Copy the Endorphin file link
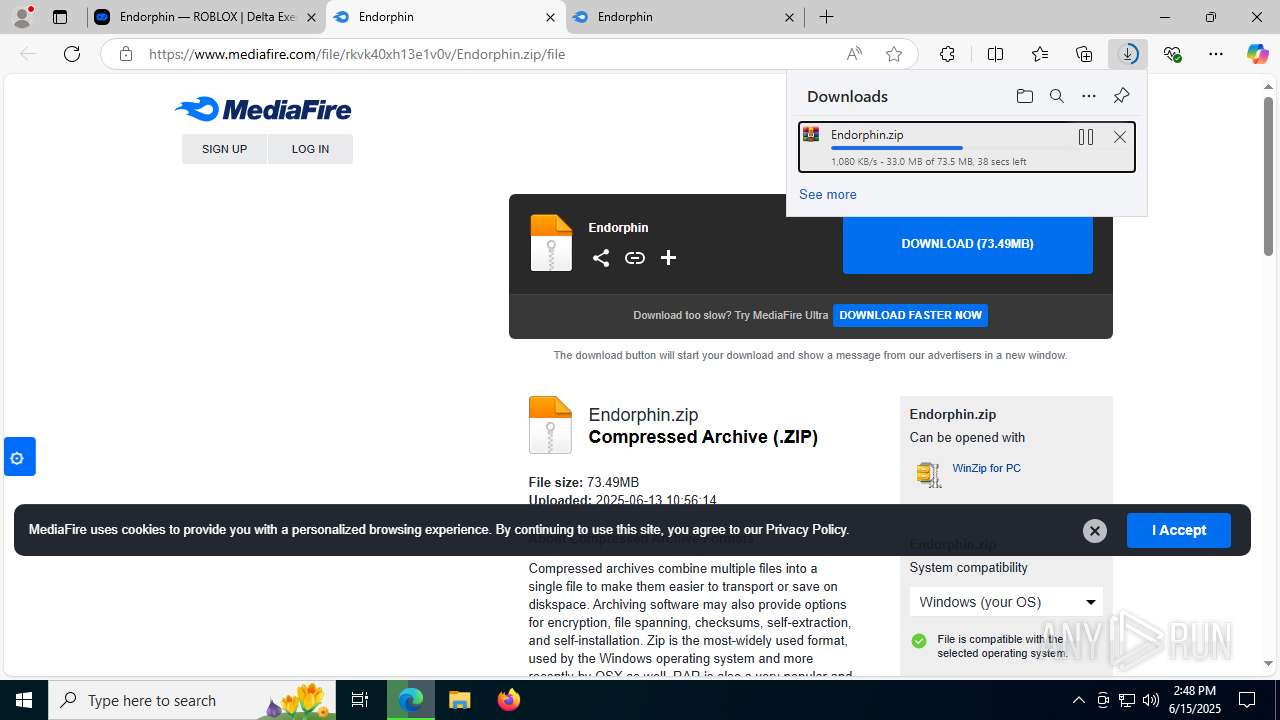The height and width of the screenshot is (720, 1280). pos(635,258)
